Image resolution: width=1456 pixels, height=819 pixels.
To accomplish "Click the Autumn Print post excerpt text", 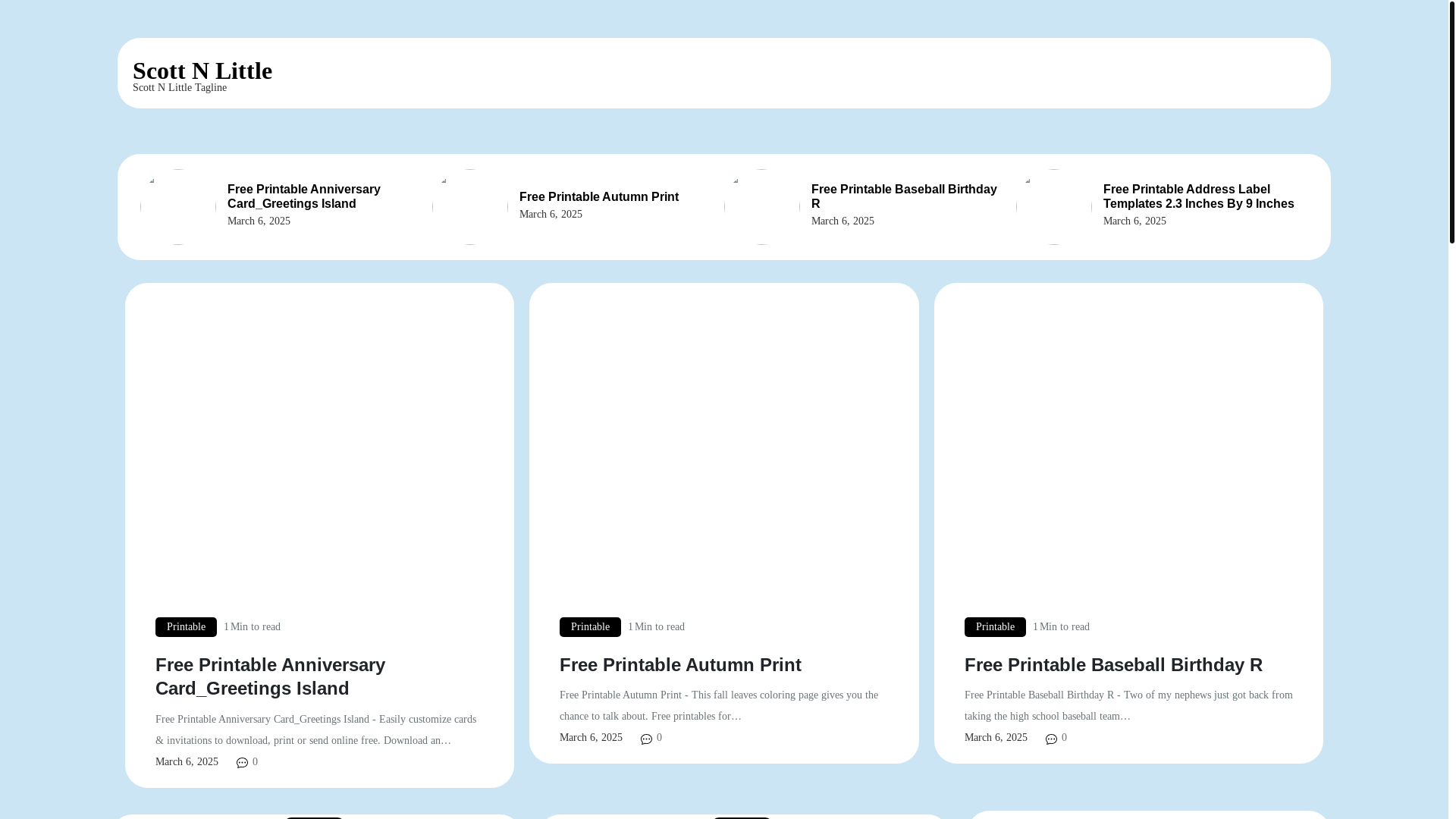I will coord(719,706).
